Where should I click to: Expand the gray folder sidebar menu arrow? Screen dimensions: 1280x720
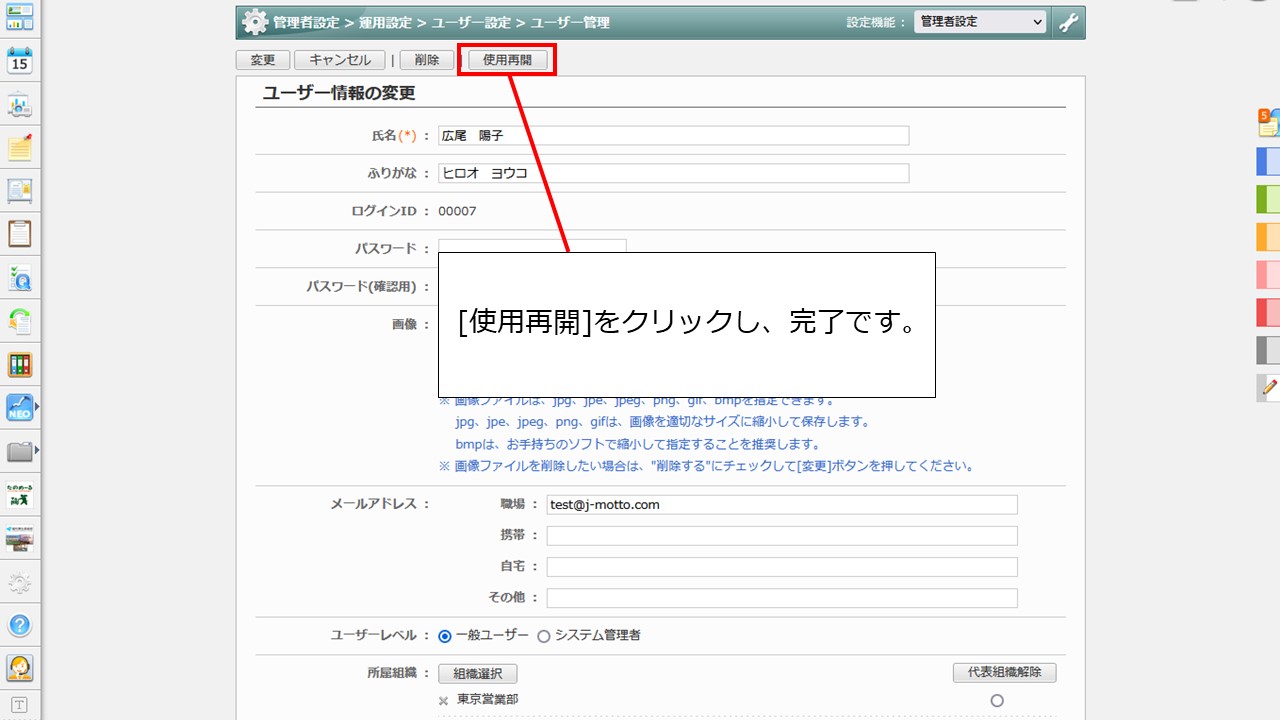pos(37,451)
